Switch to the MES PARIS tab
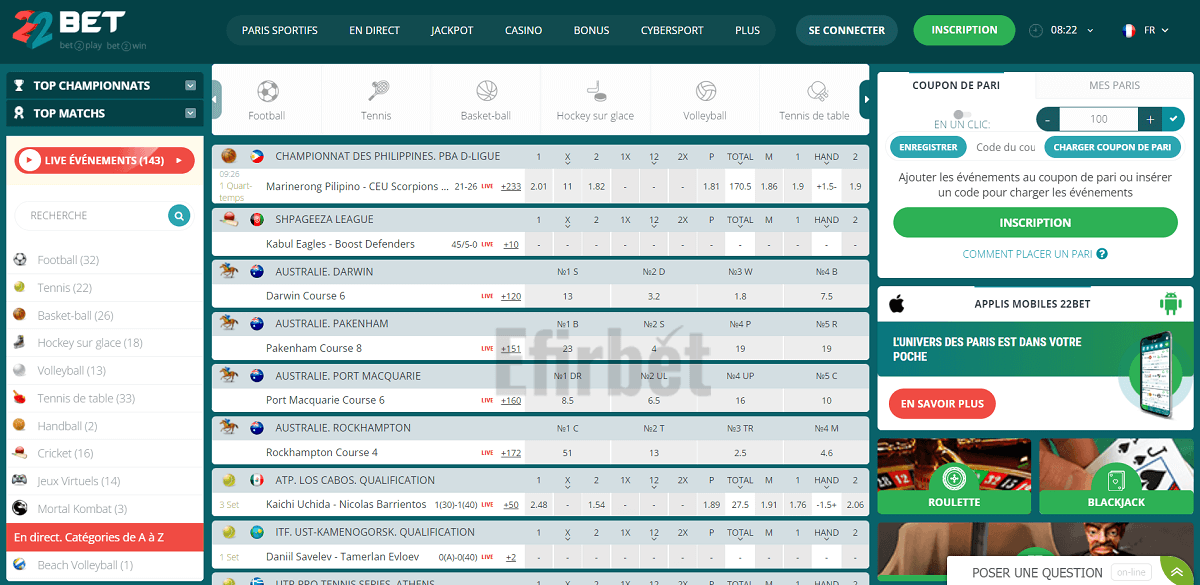 (x=1114, y=86)
